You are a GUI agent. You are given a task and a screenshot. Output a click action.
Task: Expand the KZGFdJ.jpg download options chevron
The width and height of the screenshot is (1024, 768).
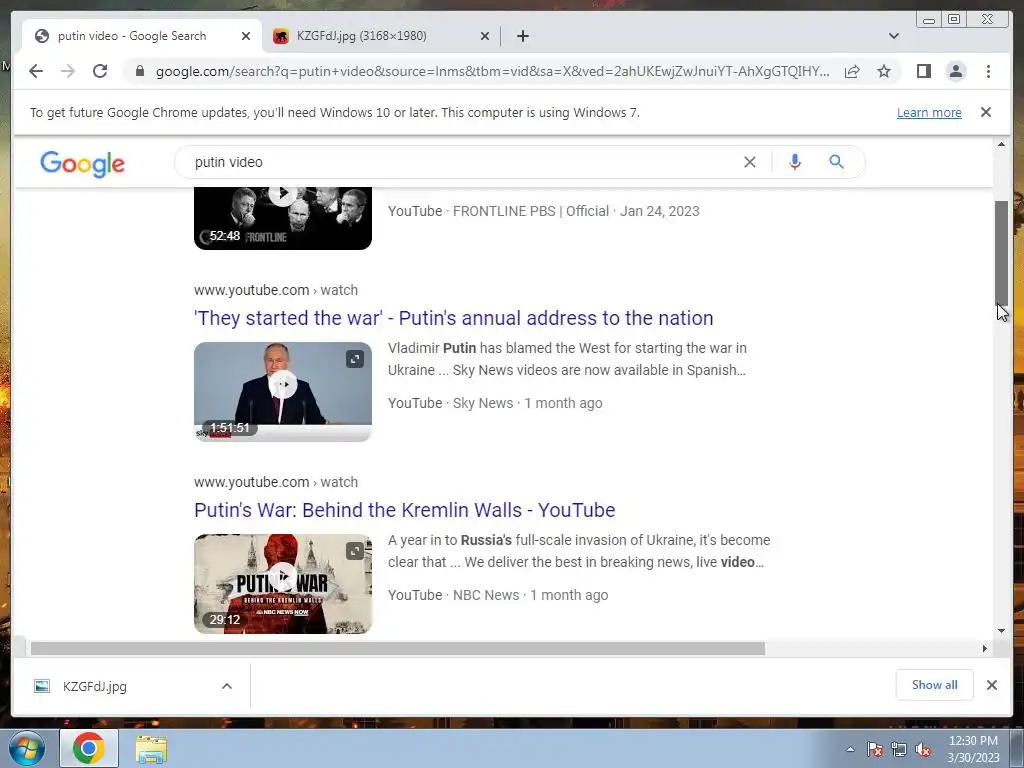click(227, 686)
